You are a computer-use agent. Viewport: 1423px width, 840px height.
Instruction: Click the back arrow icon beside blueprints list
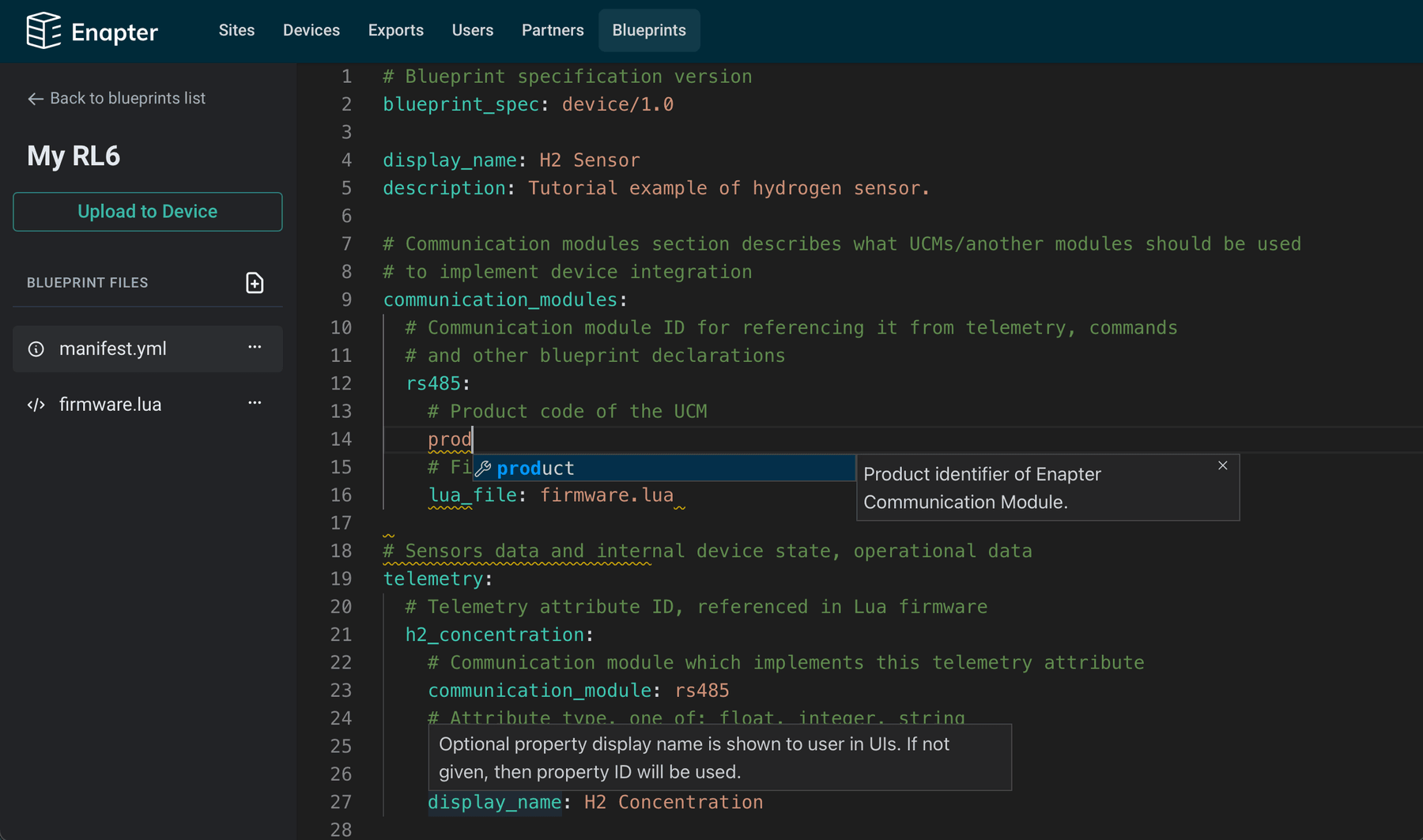(34, 98)
